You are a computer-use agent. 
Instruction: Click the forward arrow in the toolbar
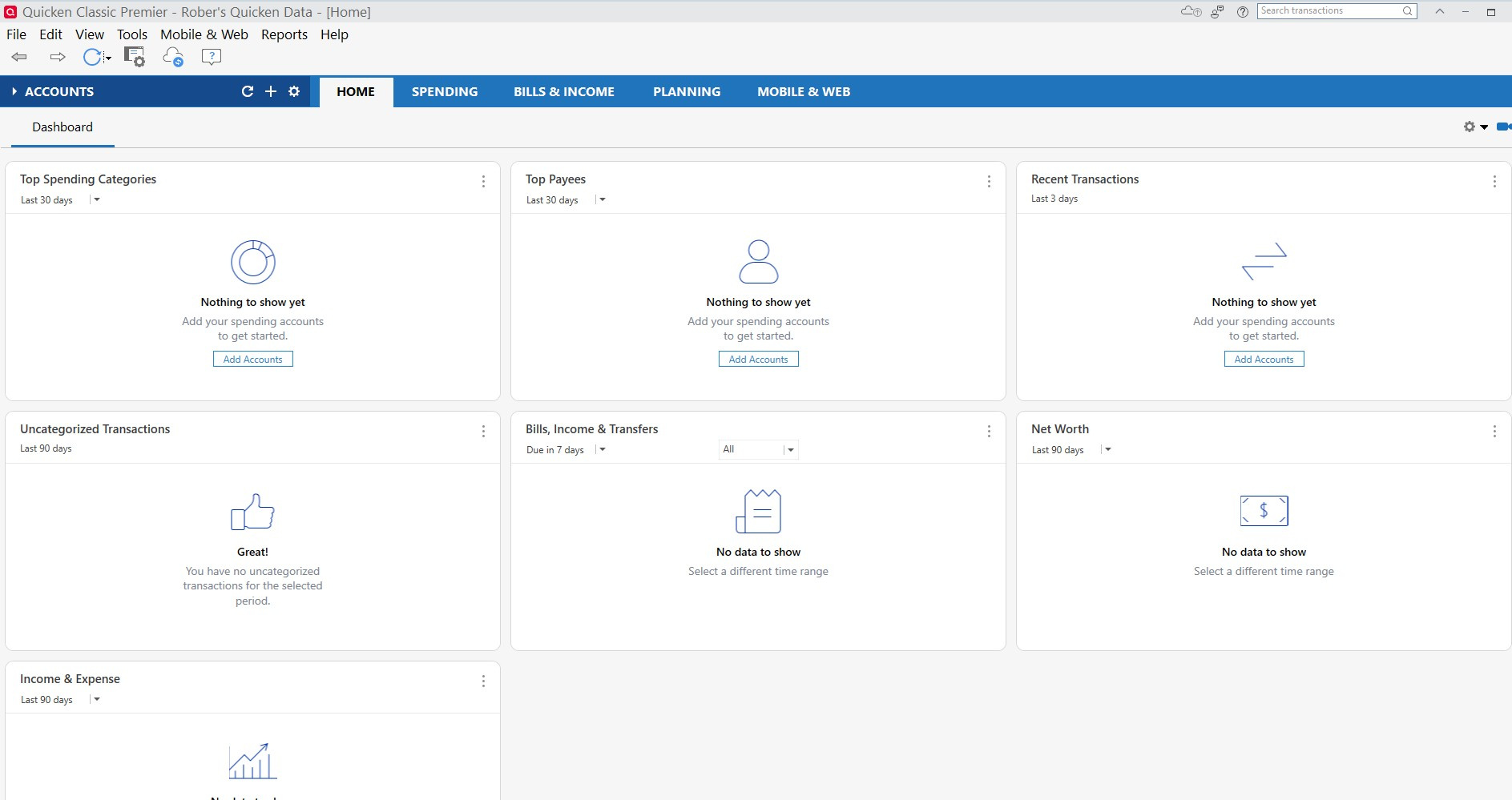click(58, 57)
